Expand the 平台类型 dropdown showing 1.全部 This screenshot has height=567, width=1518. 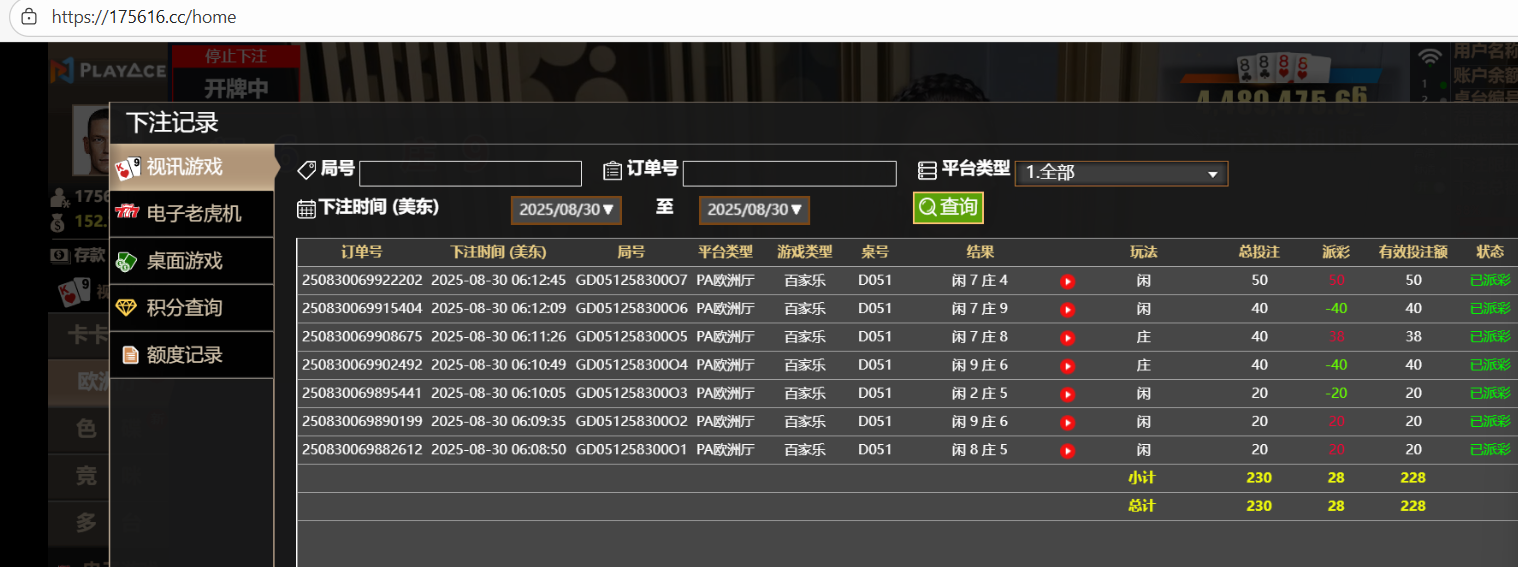point(1121,173)
